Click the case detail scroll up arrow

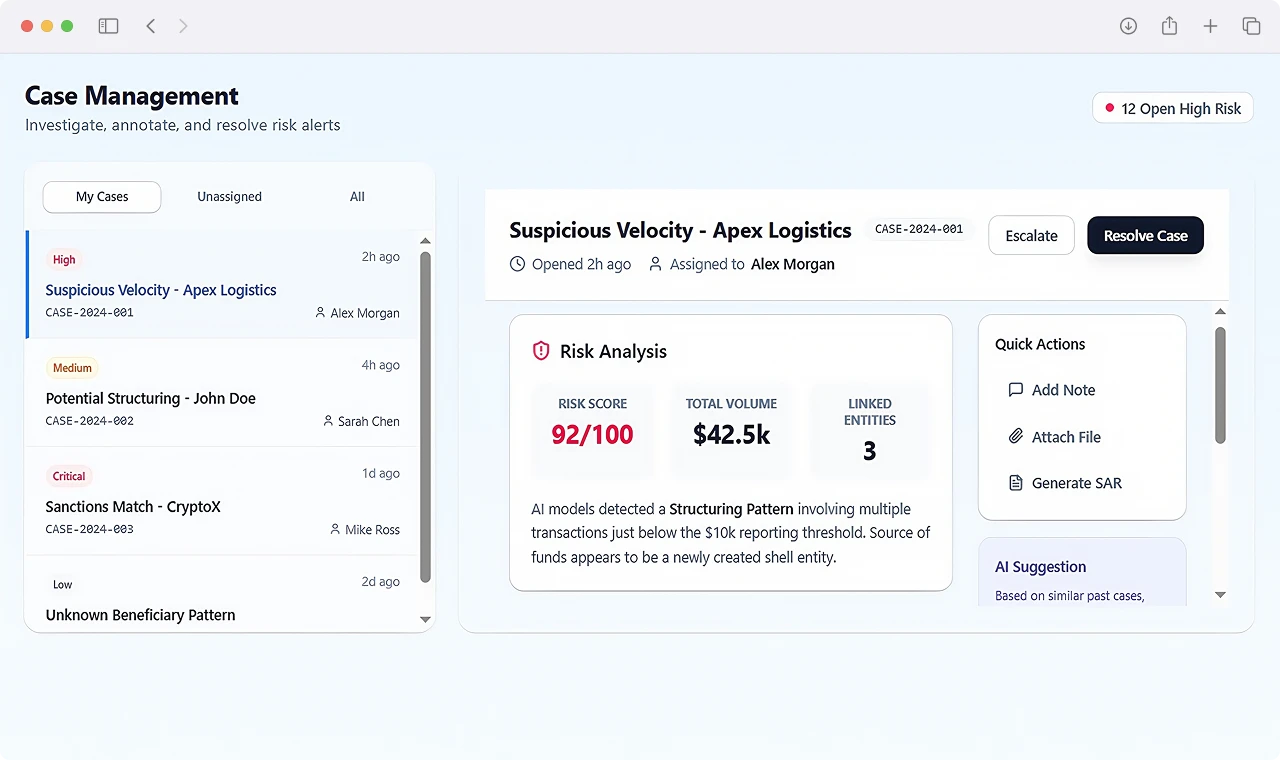point(1220,312)
